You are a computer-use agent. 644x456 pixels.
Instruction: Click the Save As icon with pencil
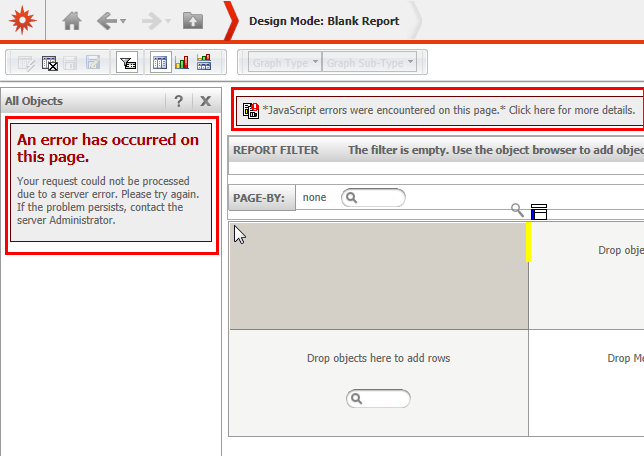pyautogui.click(x=93, y=62)
